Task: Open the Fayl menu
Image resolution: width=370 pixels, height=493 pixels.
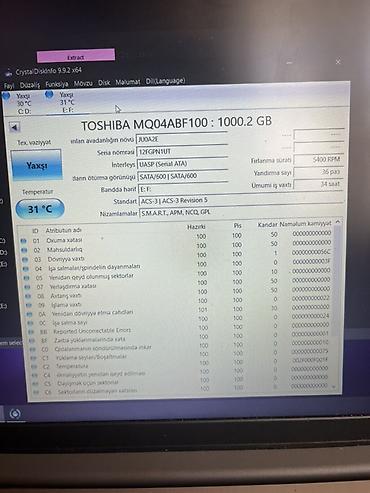Action: (9, 86)
